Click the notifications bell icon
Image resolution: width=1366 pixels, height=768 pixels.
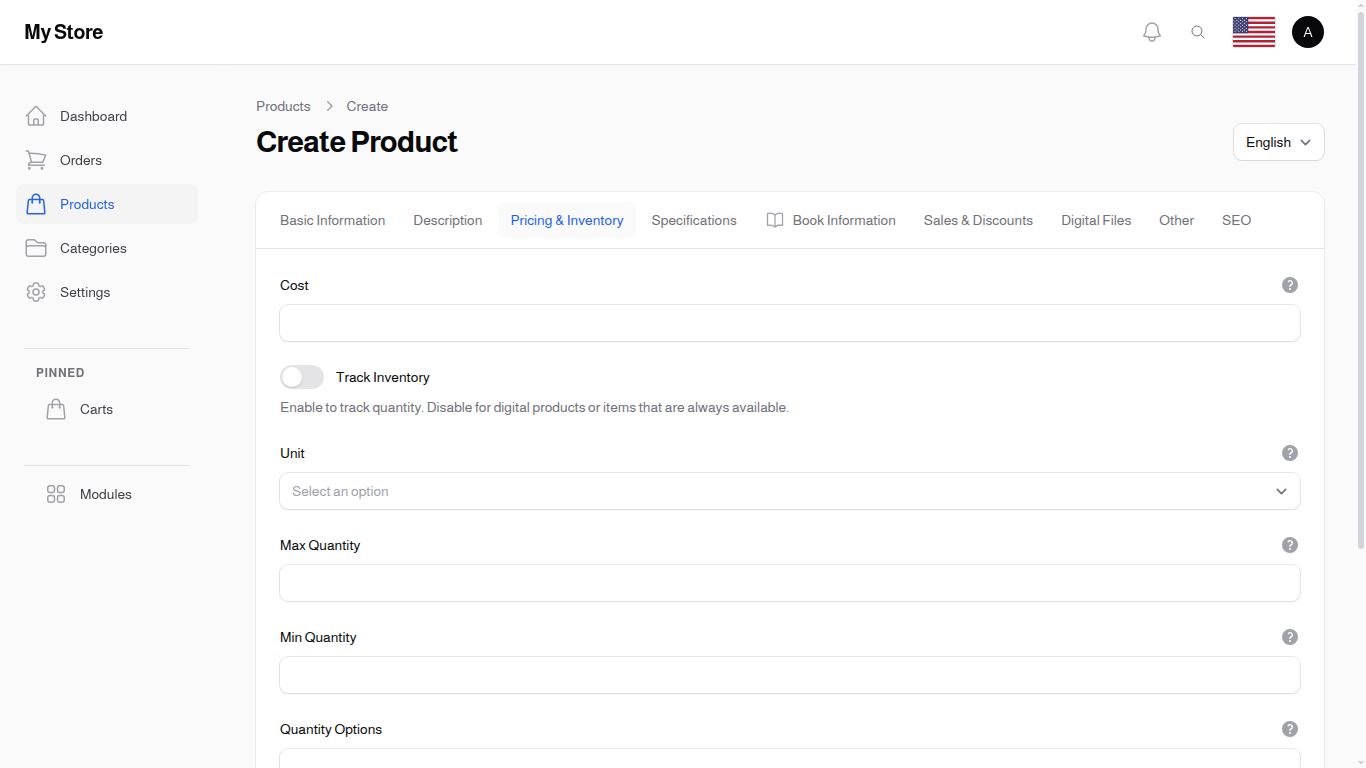(x=1152, y=32)
